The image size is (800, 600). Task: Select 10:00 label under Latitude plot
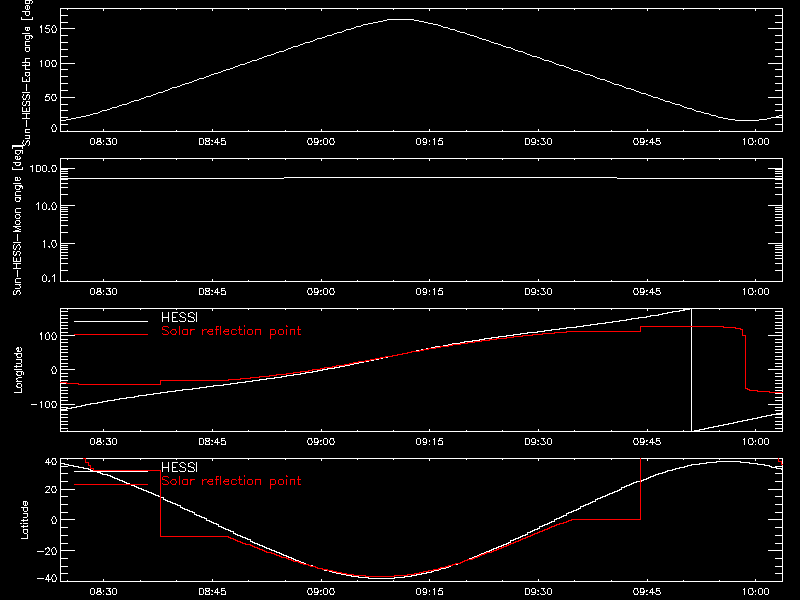click(756, 592)
